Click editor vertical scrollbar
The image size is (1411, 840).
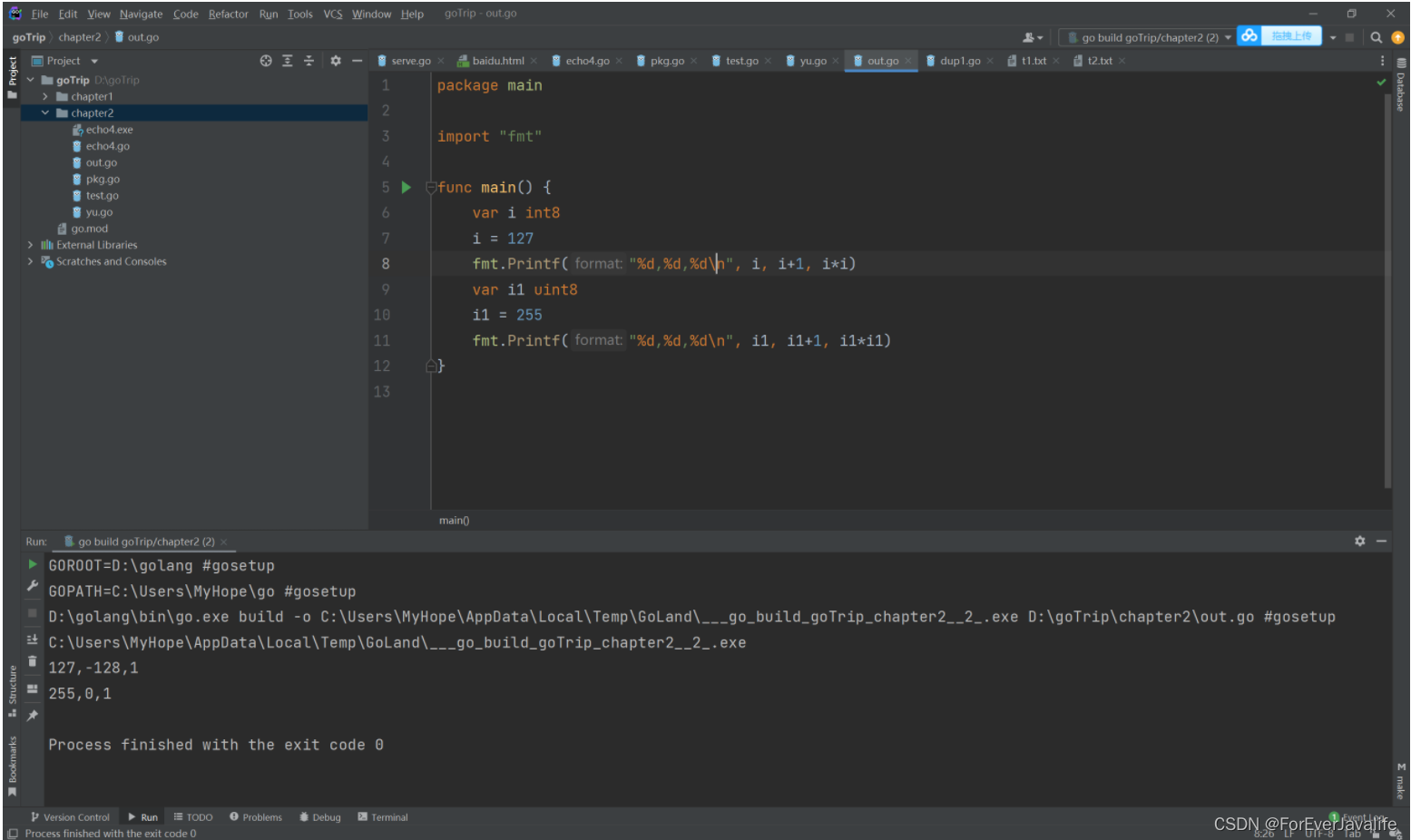(x=1388, y=290)
